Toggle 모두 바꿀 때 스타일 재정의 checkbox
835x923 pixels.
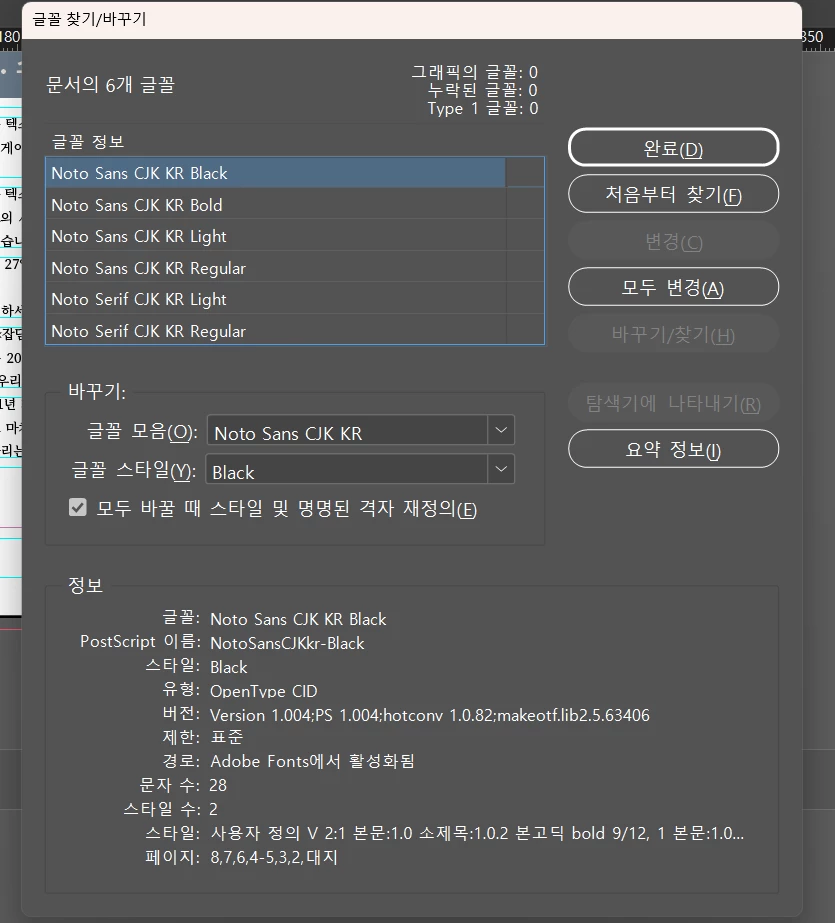pyautogui.click(x=78, y=507)
